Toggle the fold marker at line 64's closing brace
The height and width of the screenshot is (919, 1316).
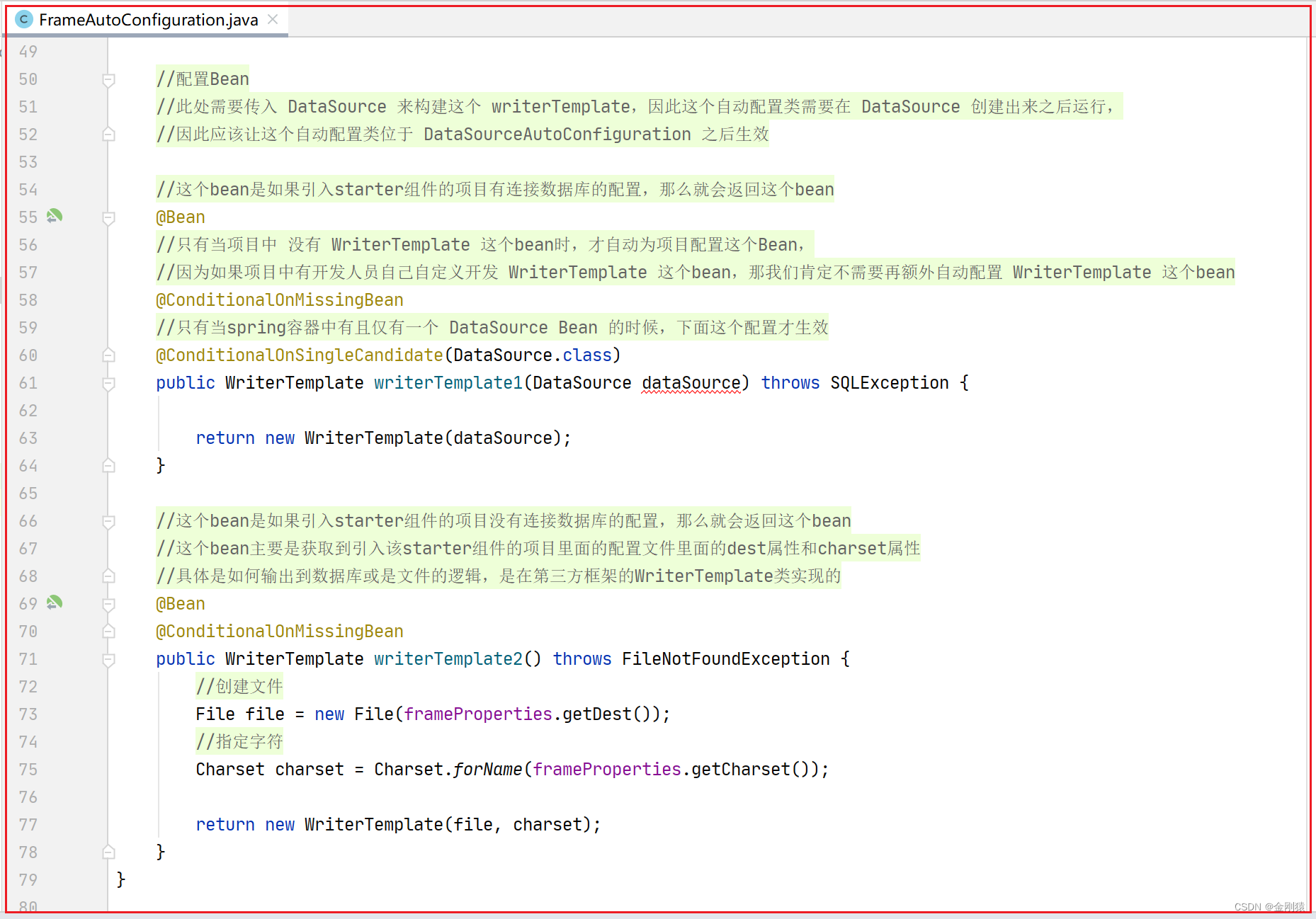(x=108, y=465)
